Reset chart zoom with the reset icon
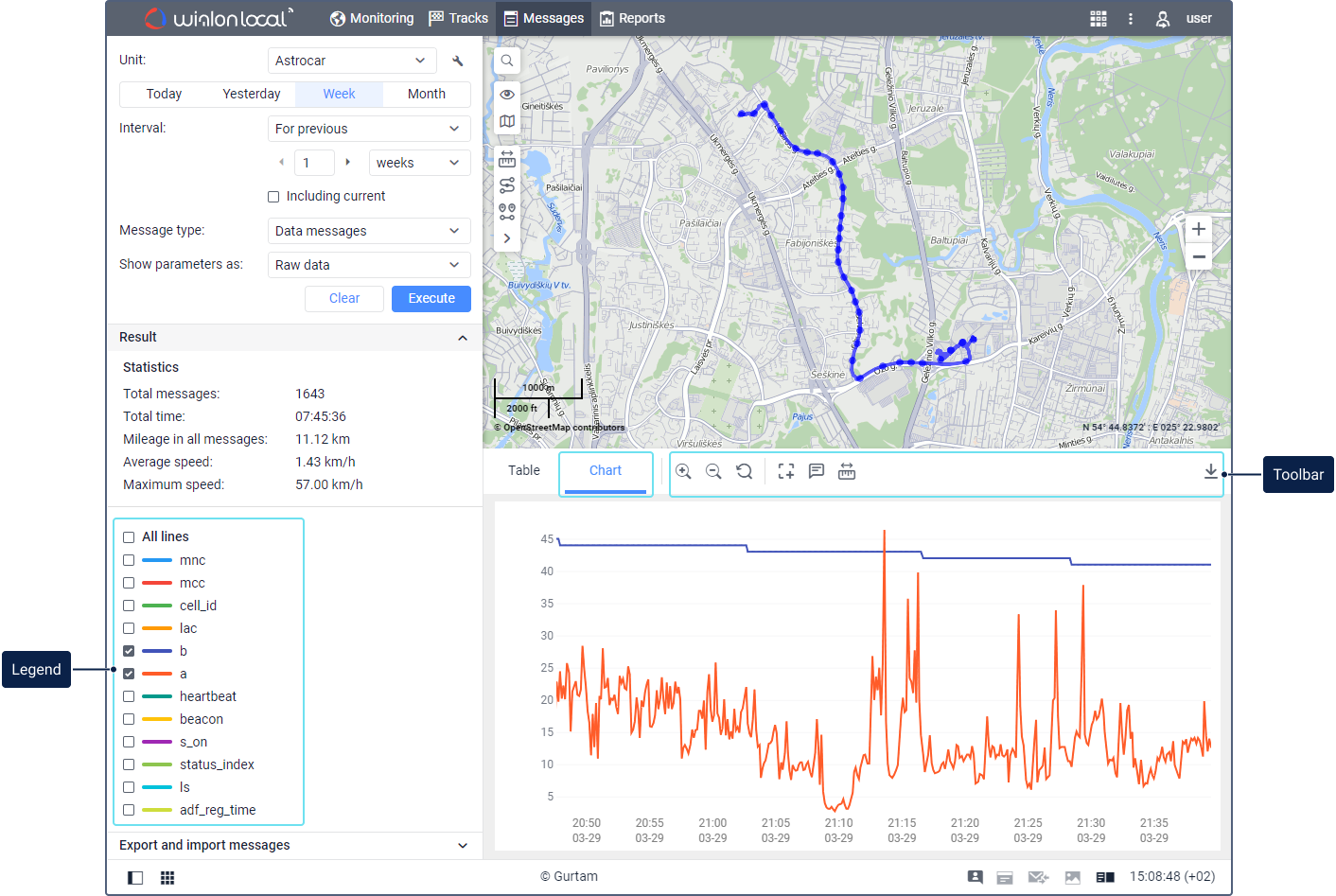The height and width of the screenshot is (896, 1336). pos(745,471)
